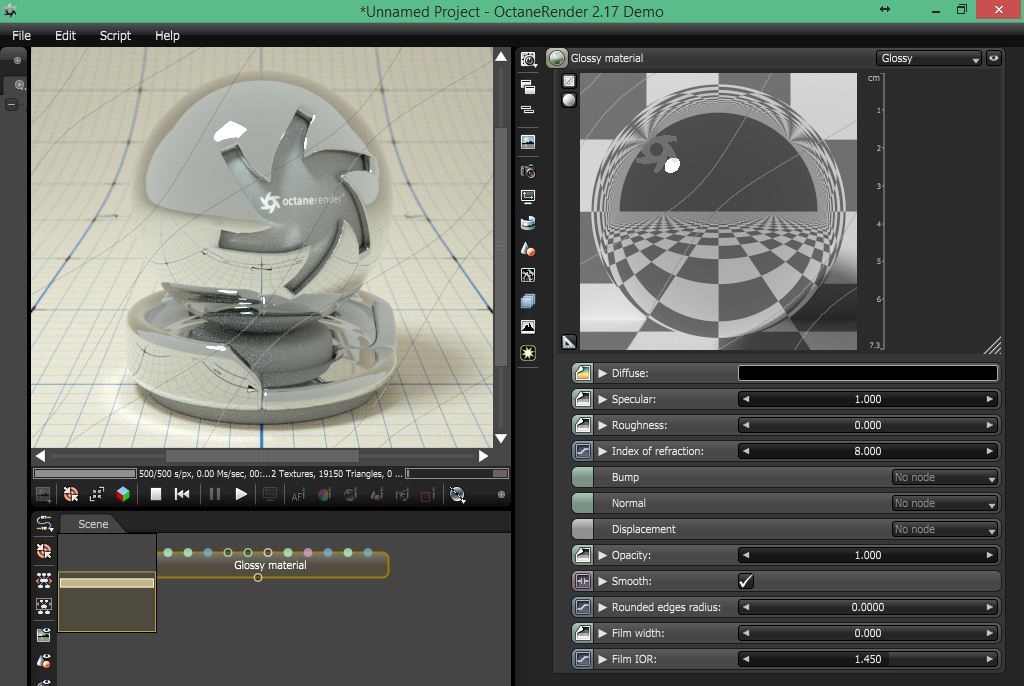Viewport: 1024px width, 686px height.
Task: Open render layers with the blue stacked icon
Action: pos(528,301)
